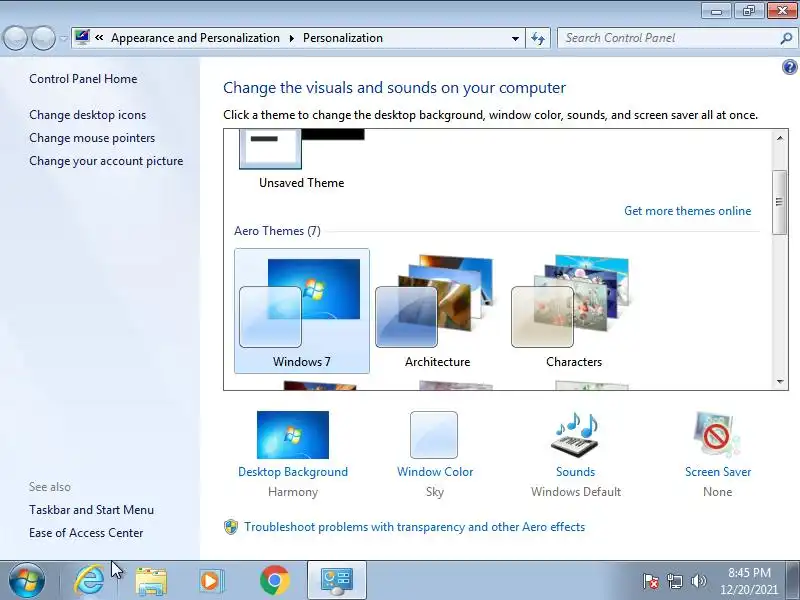Open Change mouse pointers link

pos(92,138)
